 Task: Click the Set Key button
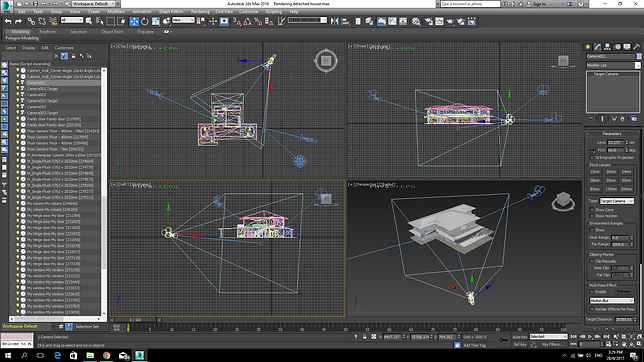point(520,344)
